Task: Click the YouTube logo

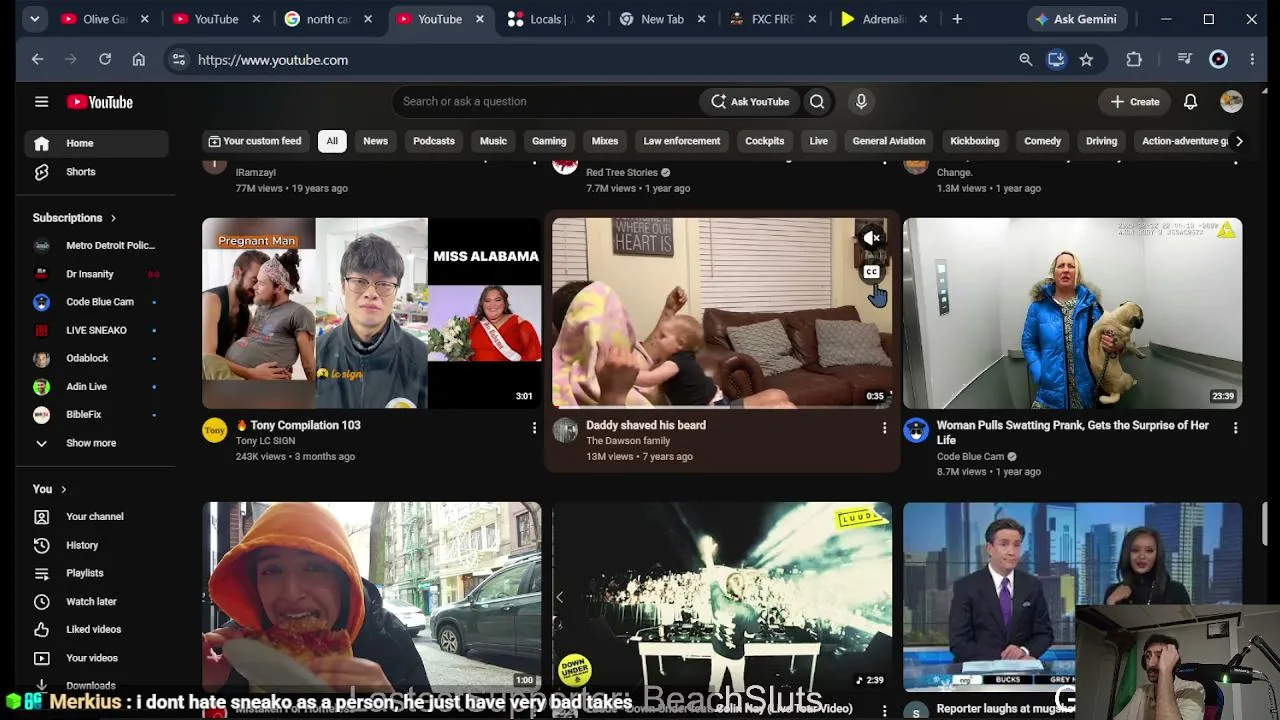Action: coord(100,102)
